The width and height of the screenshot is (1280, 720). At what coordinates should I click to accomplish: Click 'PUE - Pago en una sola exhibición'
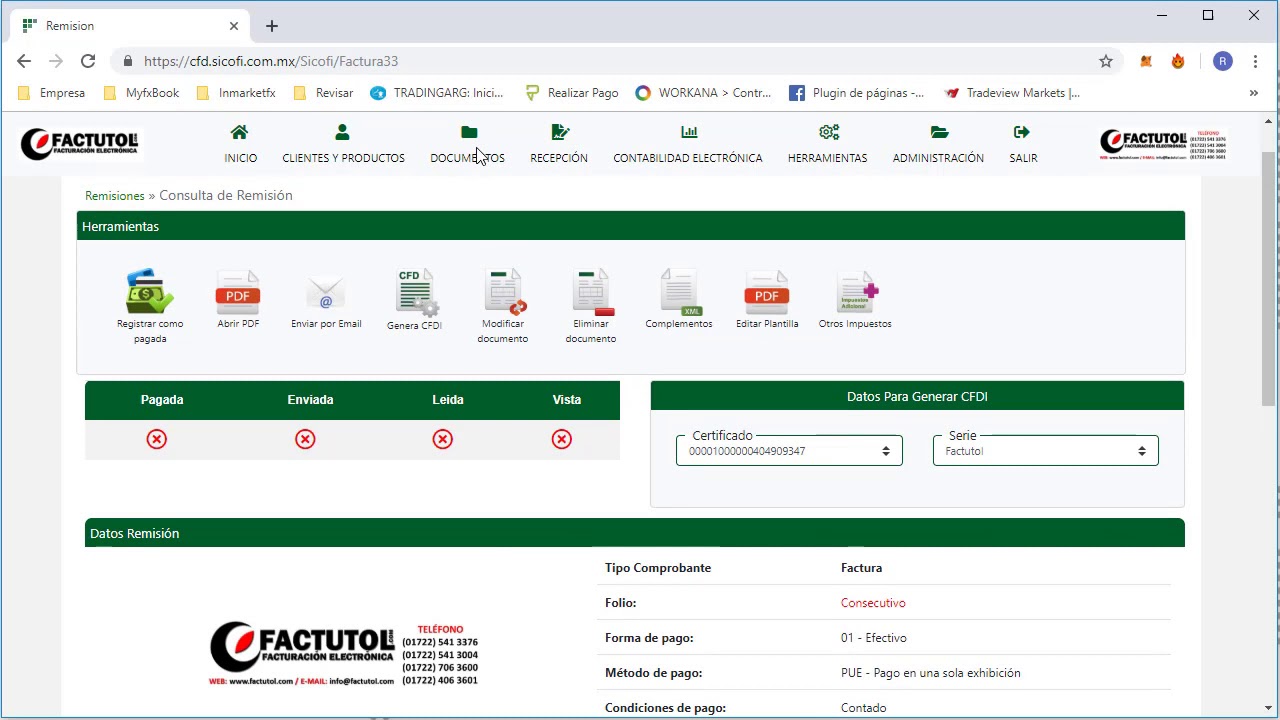(x=931, y=673)
